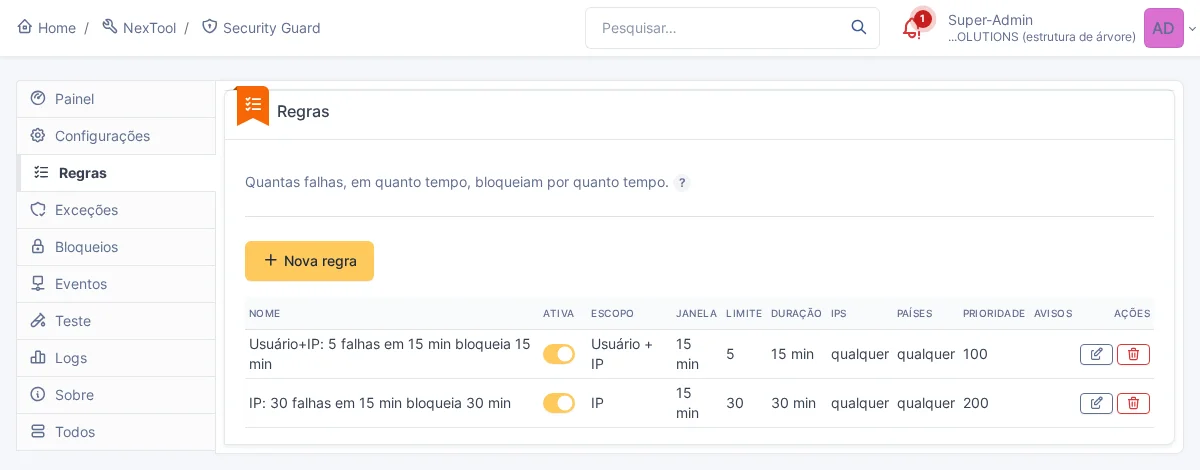Image resolution: width=1200 pixels, height=470 pixels.
Task: Click the DURAÇÃO column header
Action: pos(796,313)
